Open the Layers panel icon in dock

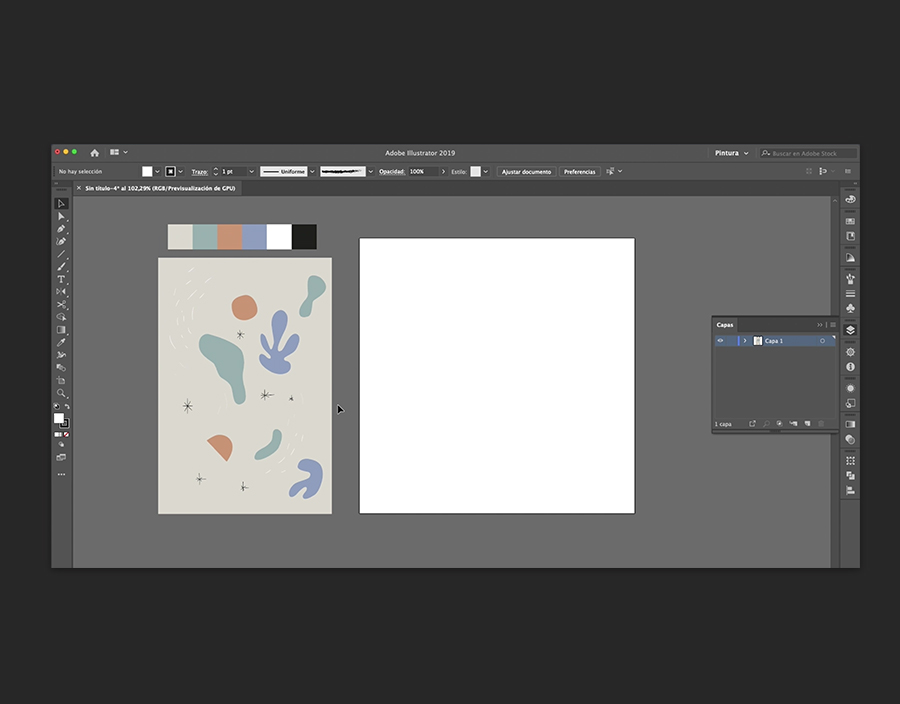pos(850,330)
